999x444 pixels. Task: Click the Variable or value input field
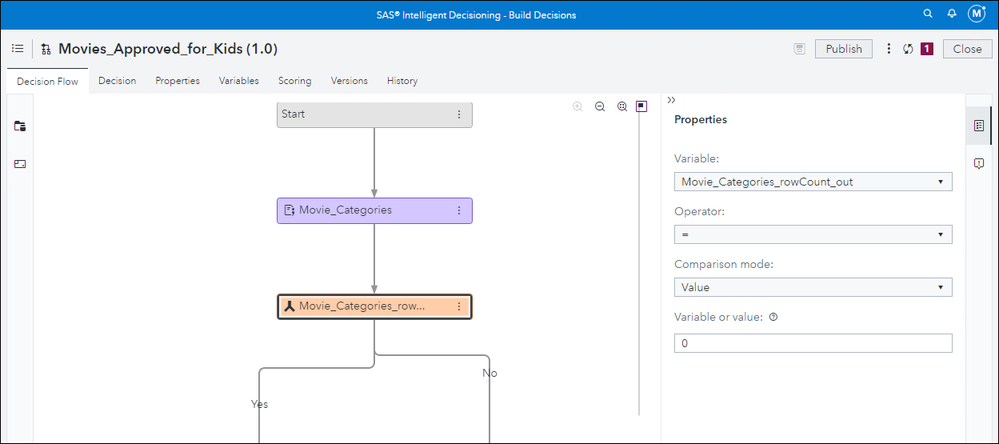[812, 343]
